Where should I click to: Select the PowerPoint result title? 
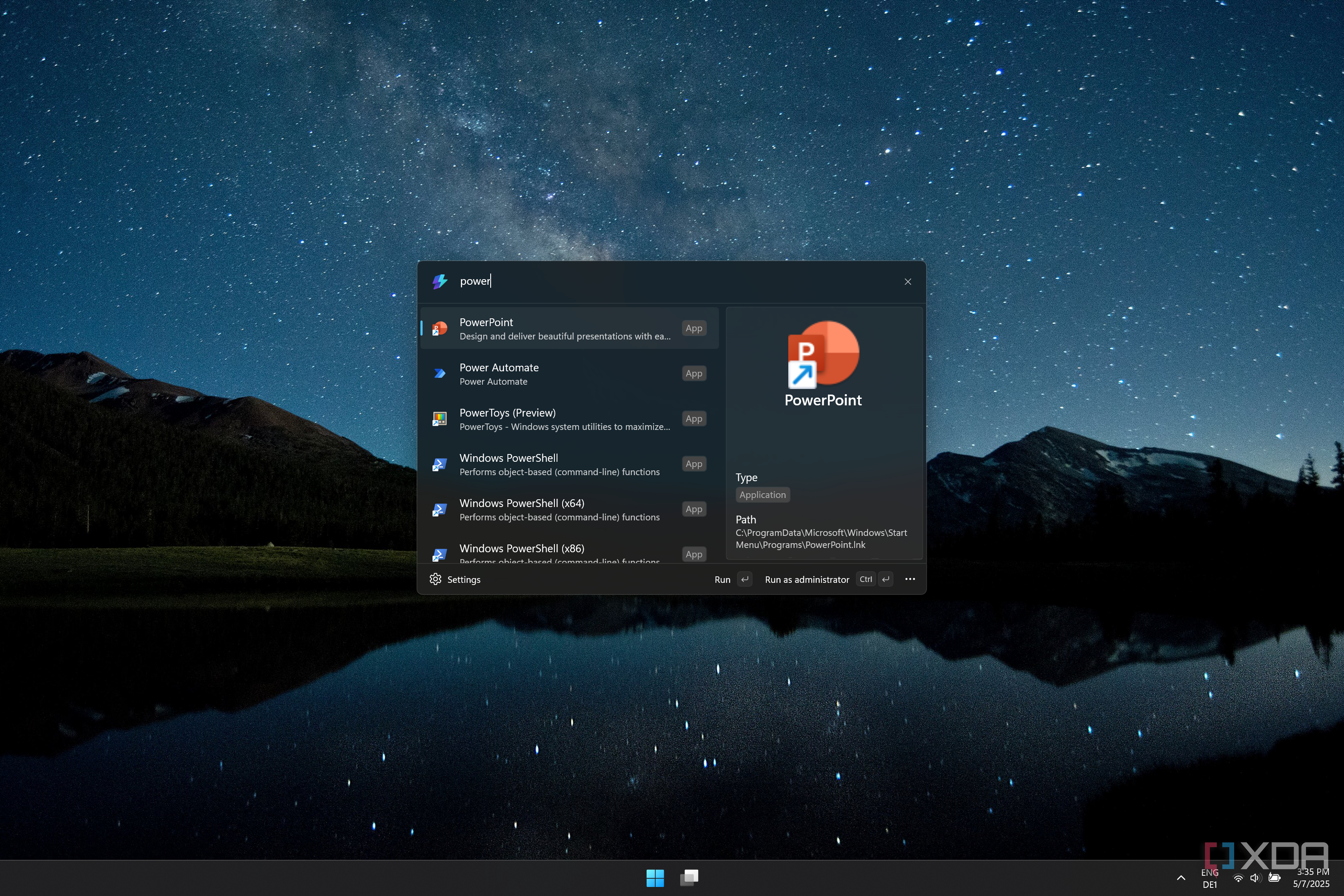click(486, 322)
